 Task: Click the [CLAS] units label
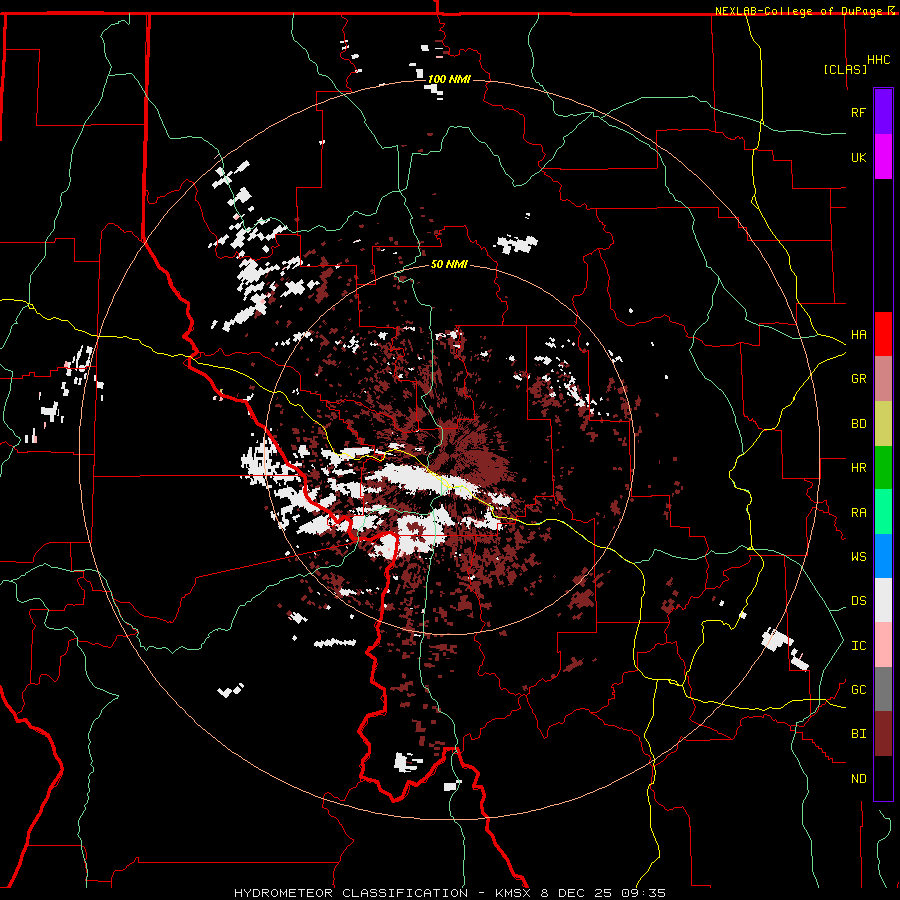click(845, 69)
